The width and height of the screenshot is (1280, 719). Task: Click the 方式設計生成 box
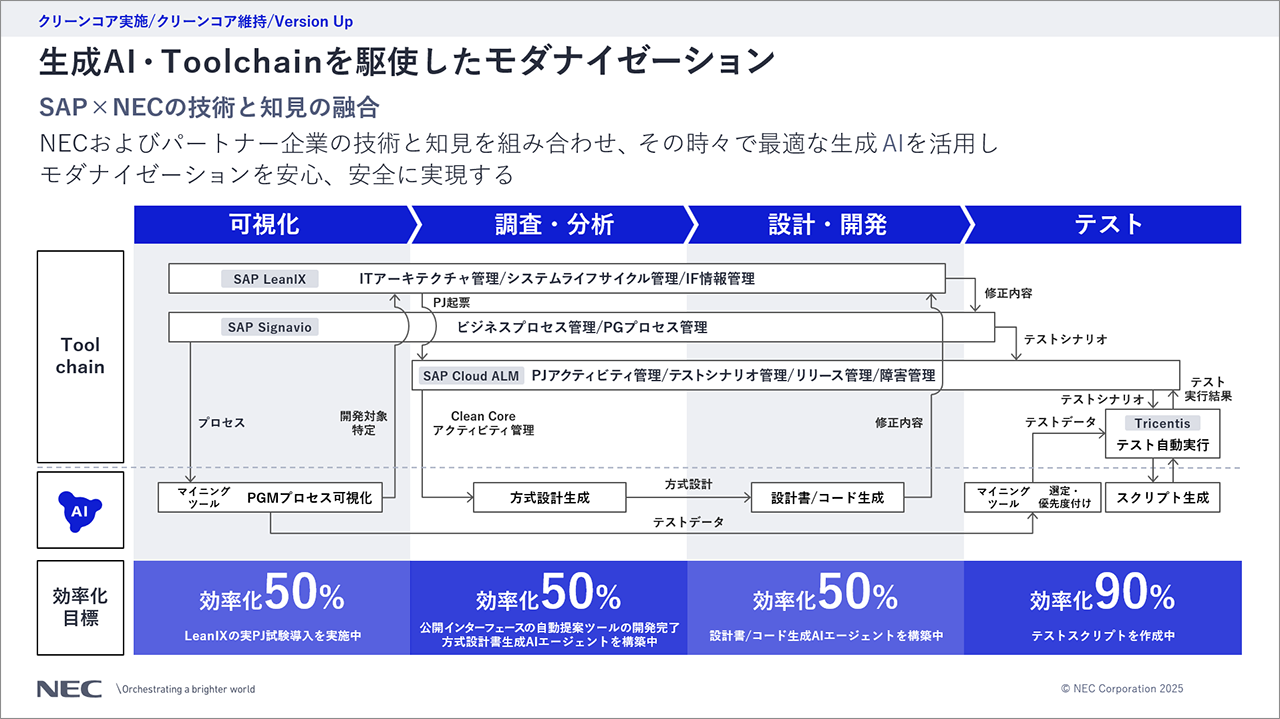[x=549, y=497]
